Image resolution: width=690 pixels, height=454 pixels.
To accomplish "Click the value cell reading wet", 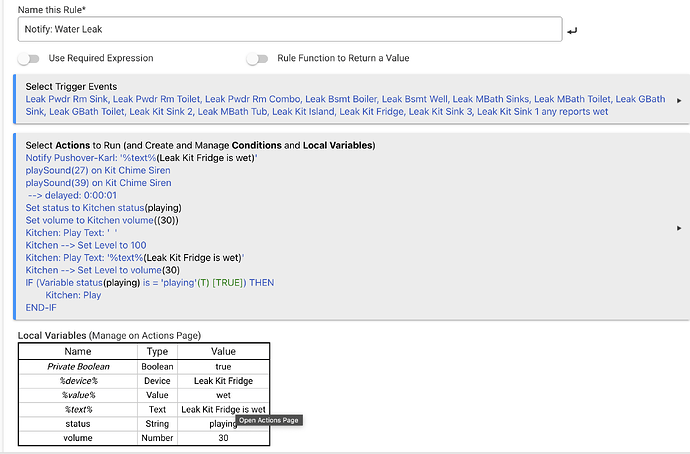I will (224, 395).
